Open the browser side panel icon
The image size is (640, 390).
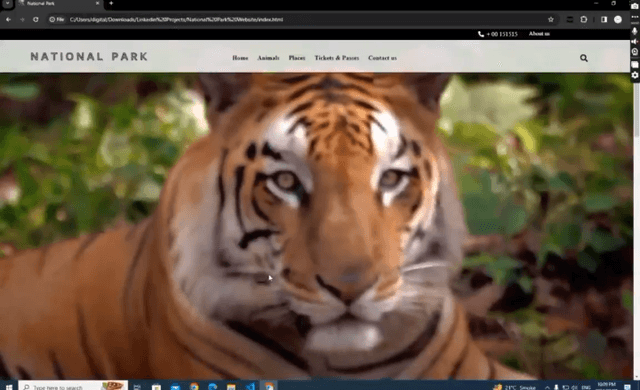click(604, 19)
